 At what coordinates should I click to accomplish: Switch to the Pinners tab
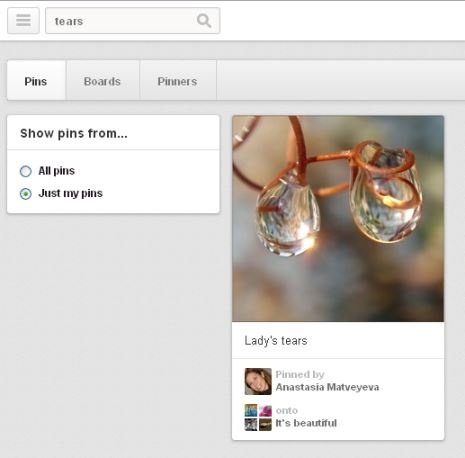pyautogui.click(x=178, y=80)
